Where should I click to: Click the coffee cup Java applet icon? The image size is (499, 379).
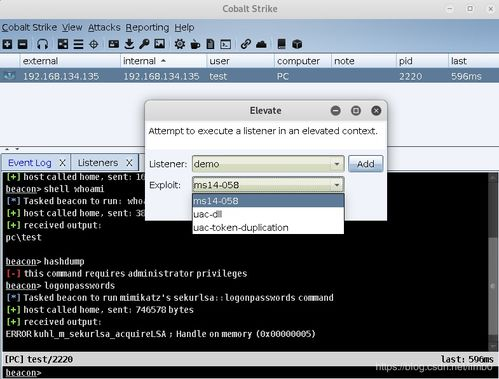pyautogui.click(x=195, y=44)
